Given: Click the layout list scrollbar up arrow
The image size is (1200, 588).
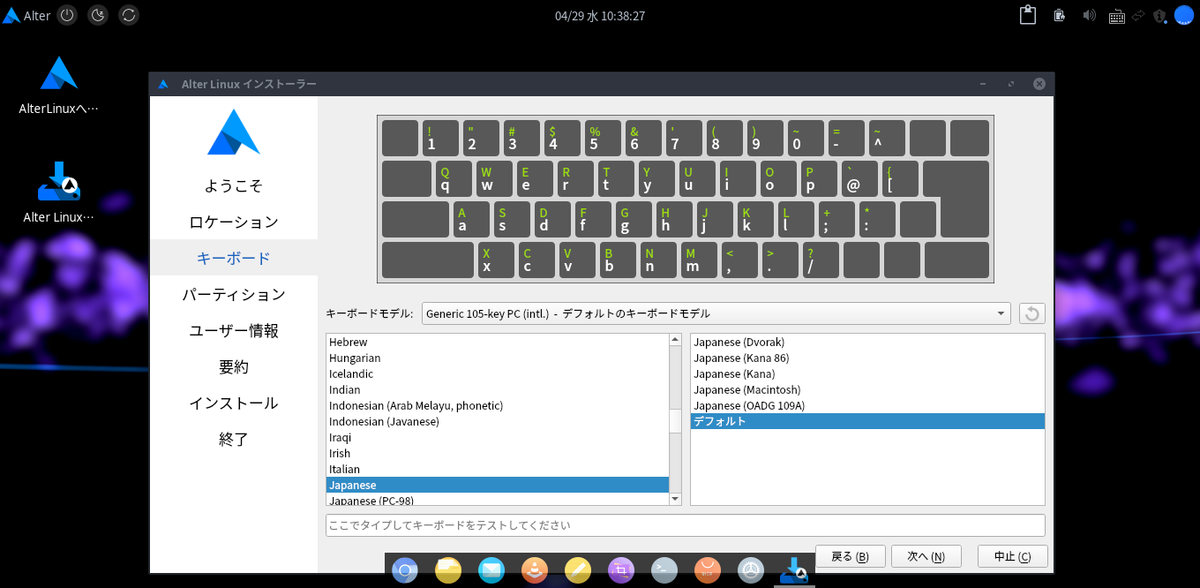Looking at the screenshot, I should coord(675,340).
